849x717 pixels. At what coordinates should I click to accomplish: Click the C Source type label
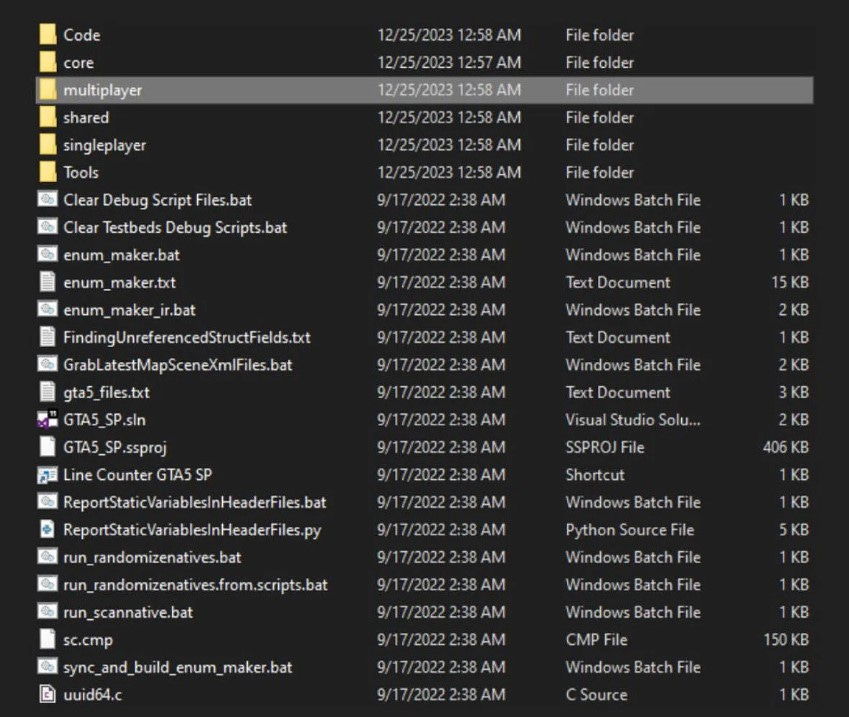pyautogui.click(x=596, y=695)
